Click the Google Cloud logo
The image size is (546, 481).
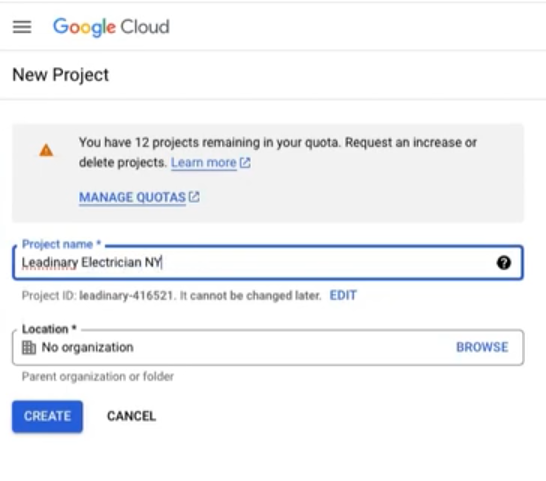point(111,27)
